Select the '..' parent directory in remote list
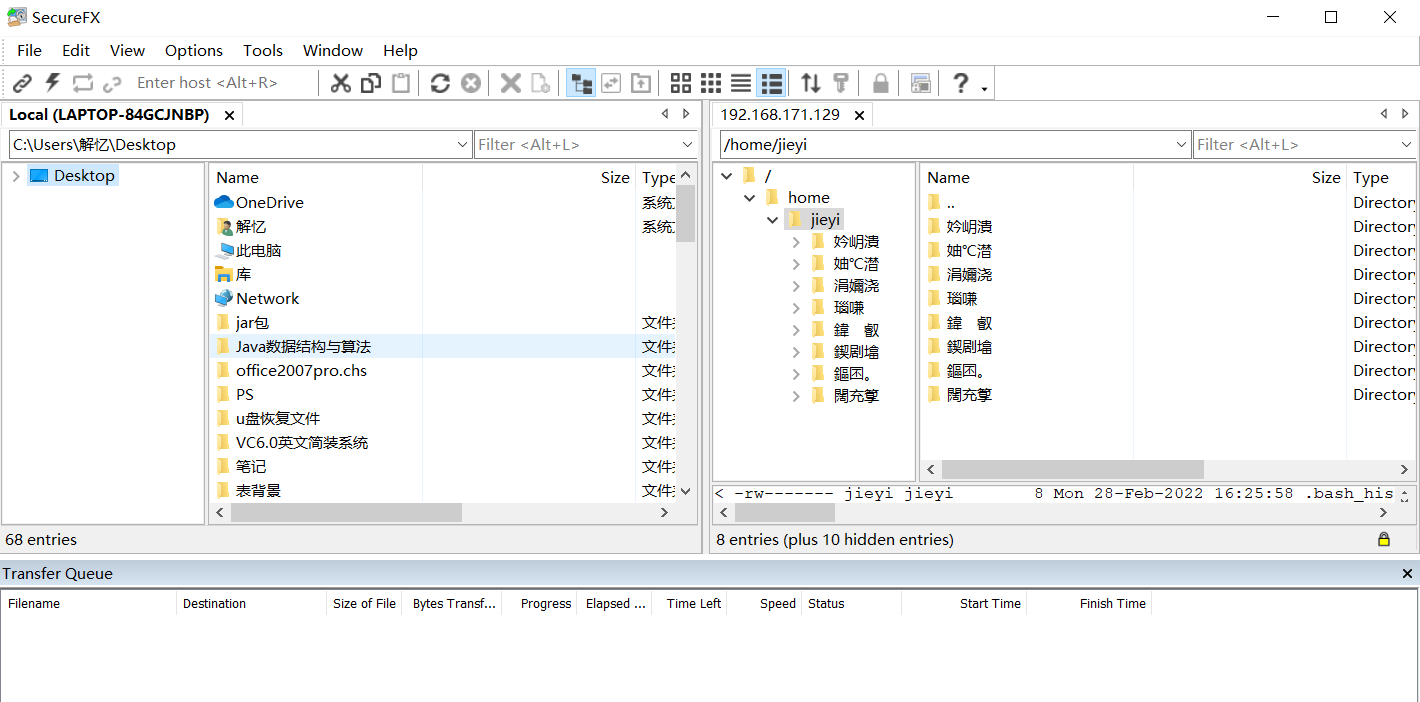 coord(950,202)
